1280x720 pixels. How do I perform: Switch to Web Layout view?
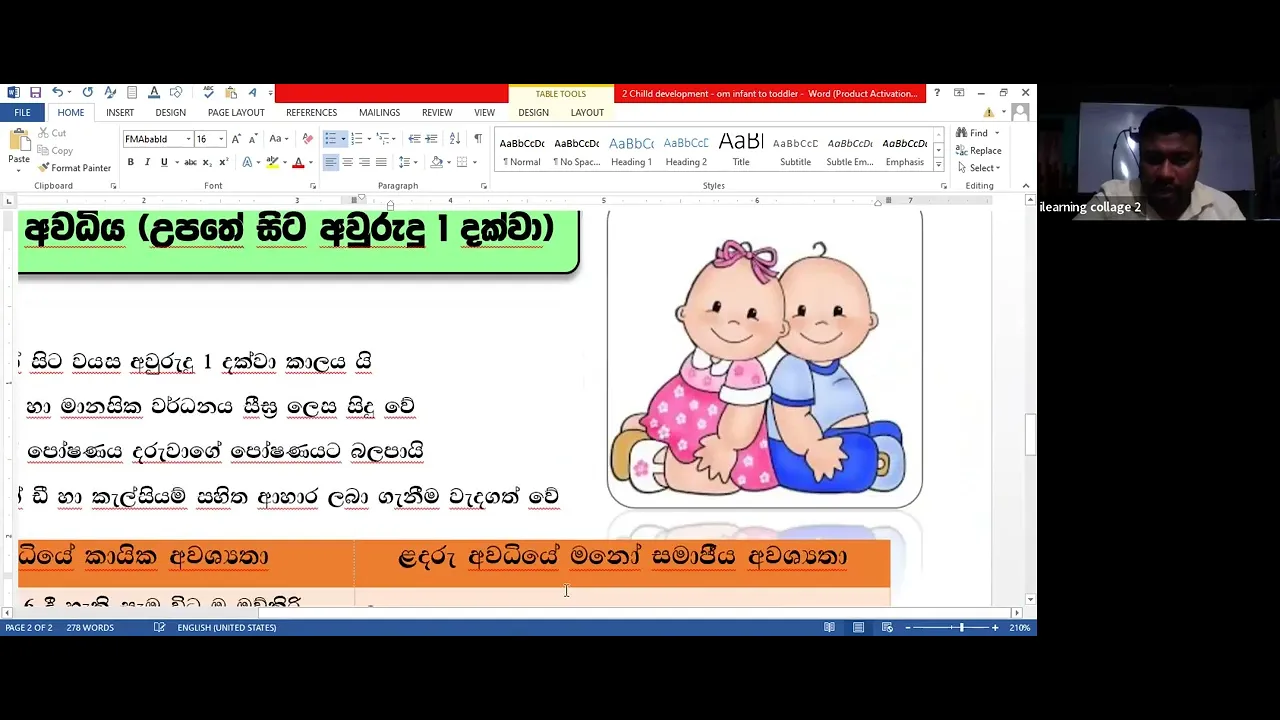pos(887,627)
